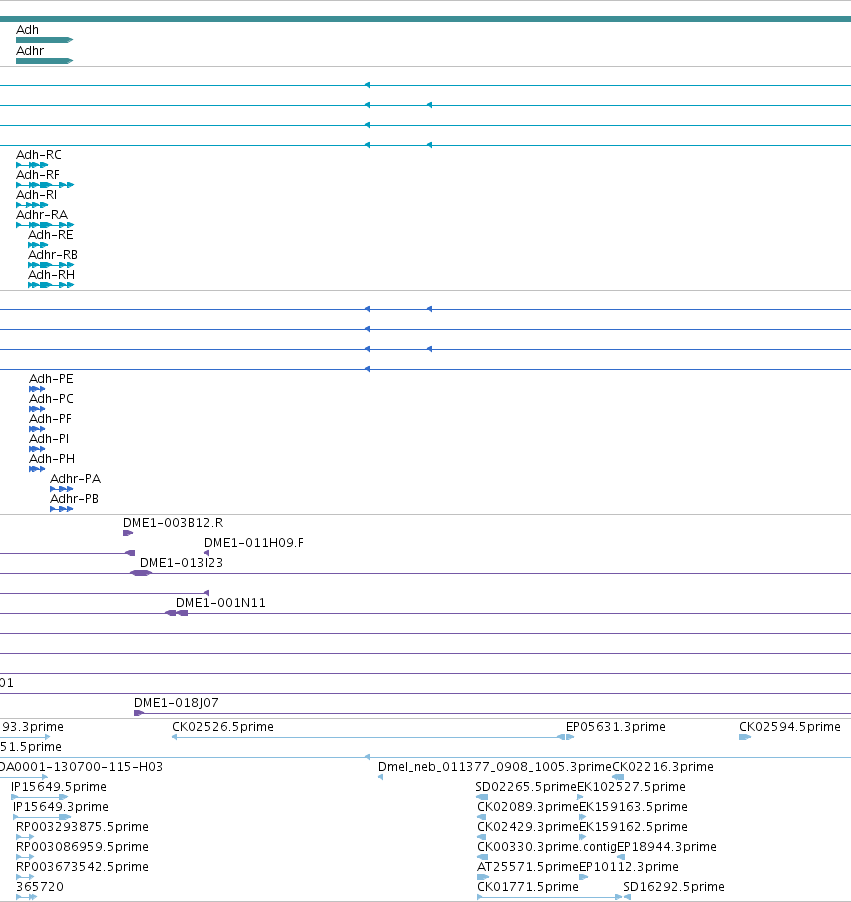Select the Adh-RE transcript label
The width and height of the screenshot is (851, 902).
[51, 235]
